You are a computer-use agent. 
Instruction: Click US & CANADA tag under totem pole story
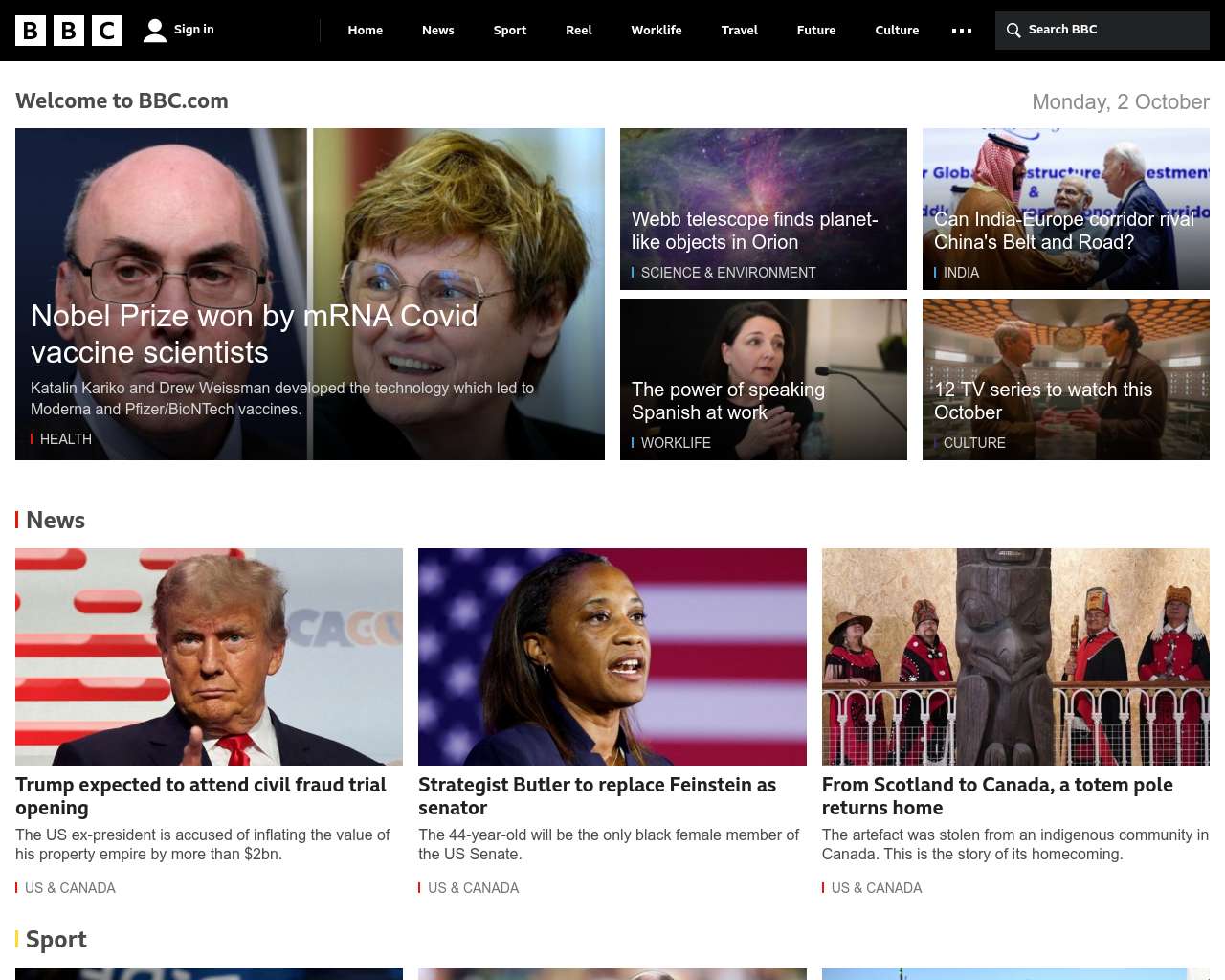pos(877,888)
